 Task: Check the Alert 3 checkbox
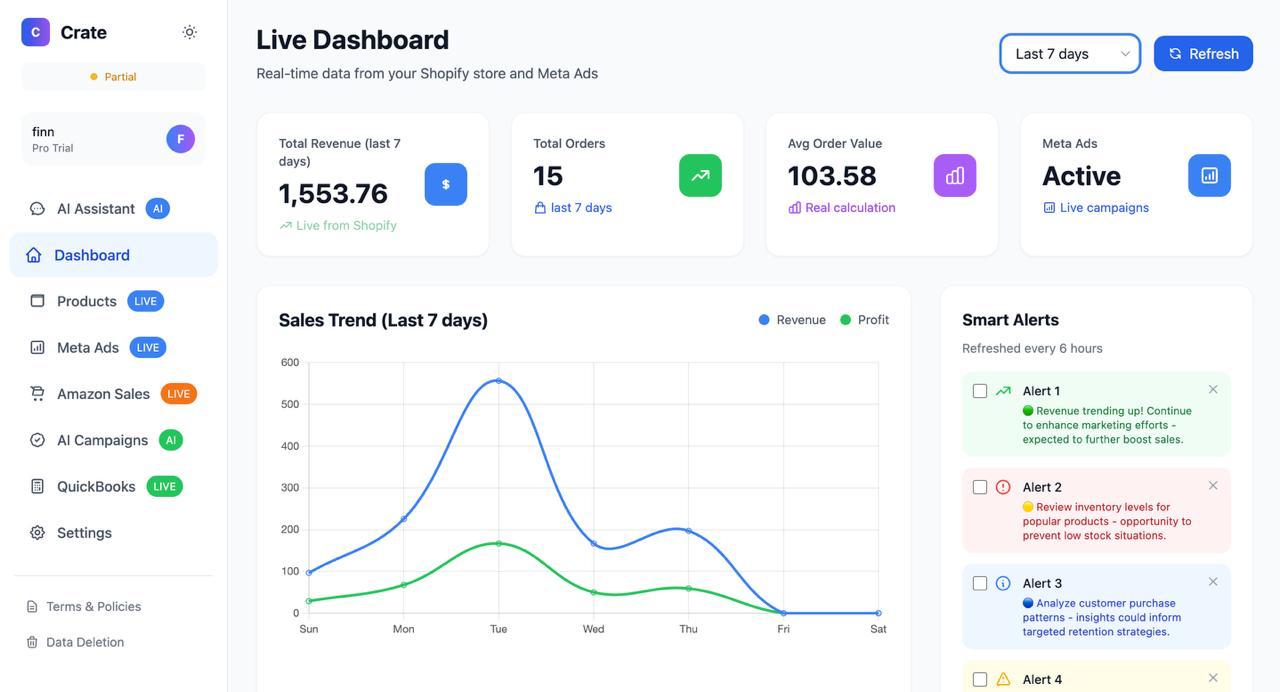(x=980, y=582)
